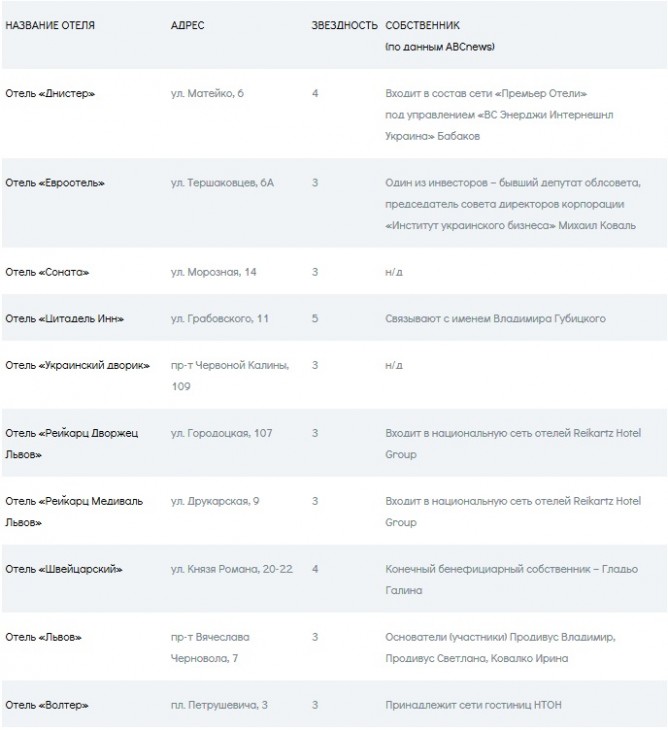Image resolution: width=668 pixels, height=730 pixels.
Task: Select hotel name Отель «Днистер»
Action: click(x=51, y=93)
